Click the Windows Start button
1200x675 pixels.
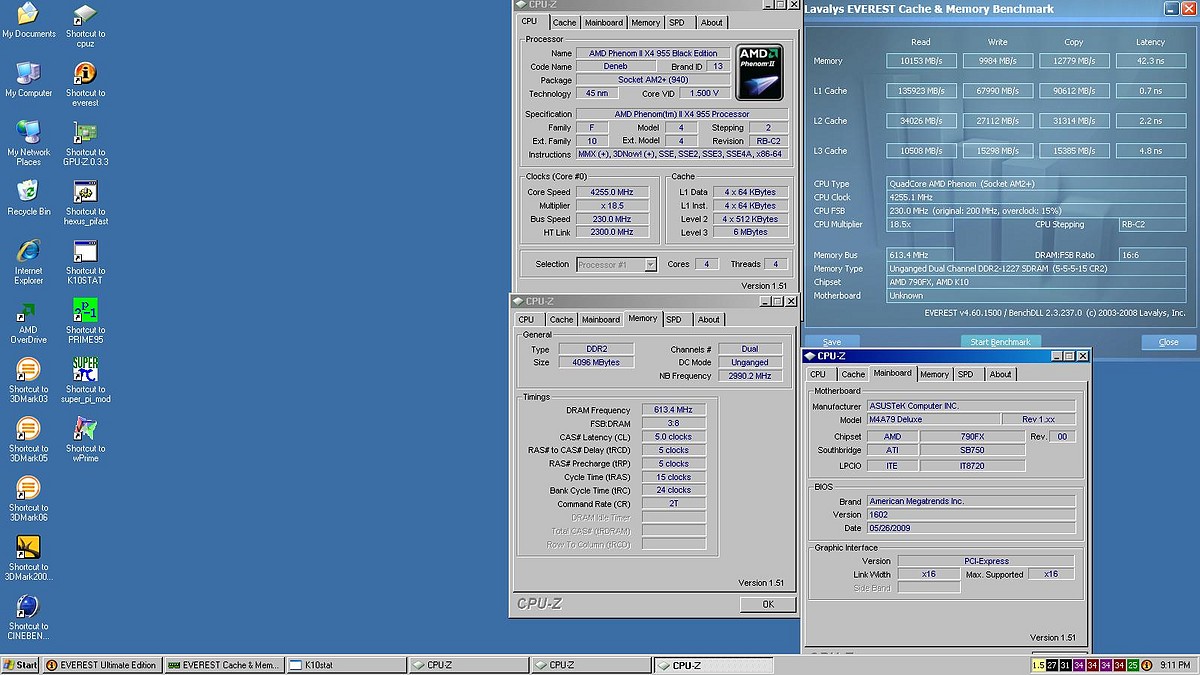(x=20, y=665)
